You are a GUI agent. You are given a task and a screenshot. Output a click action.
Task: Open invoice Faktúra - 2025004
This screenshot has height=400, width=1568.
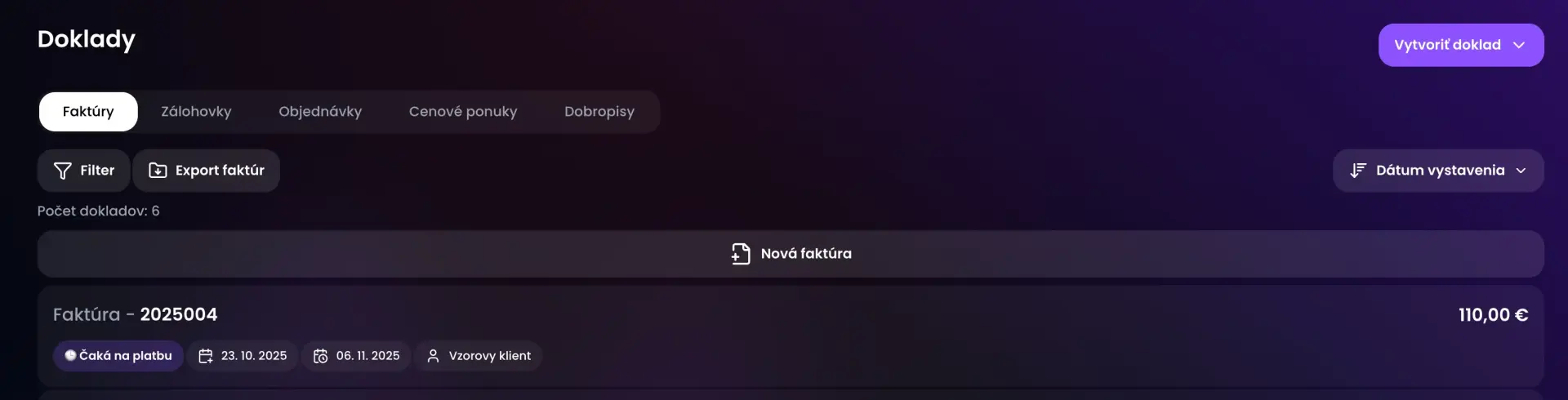[136, 314]
